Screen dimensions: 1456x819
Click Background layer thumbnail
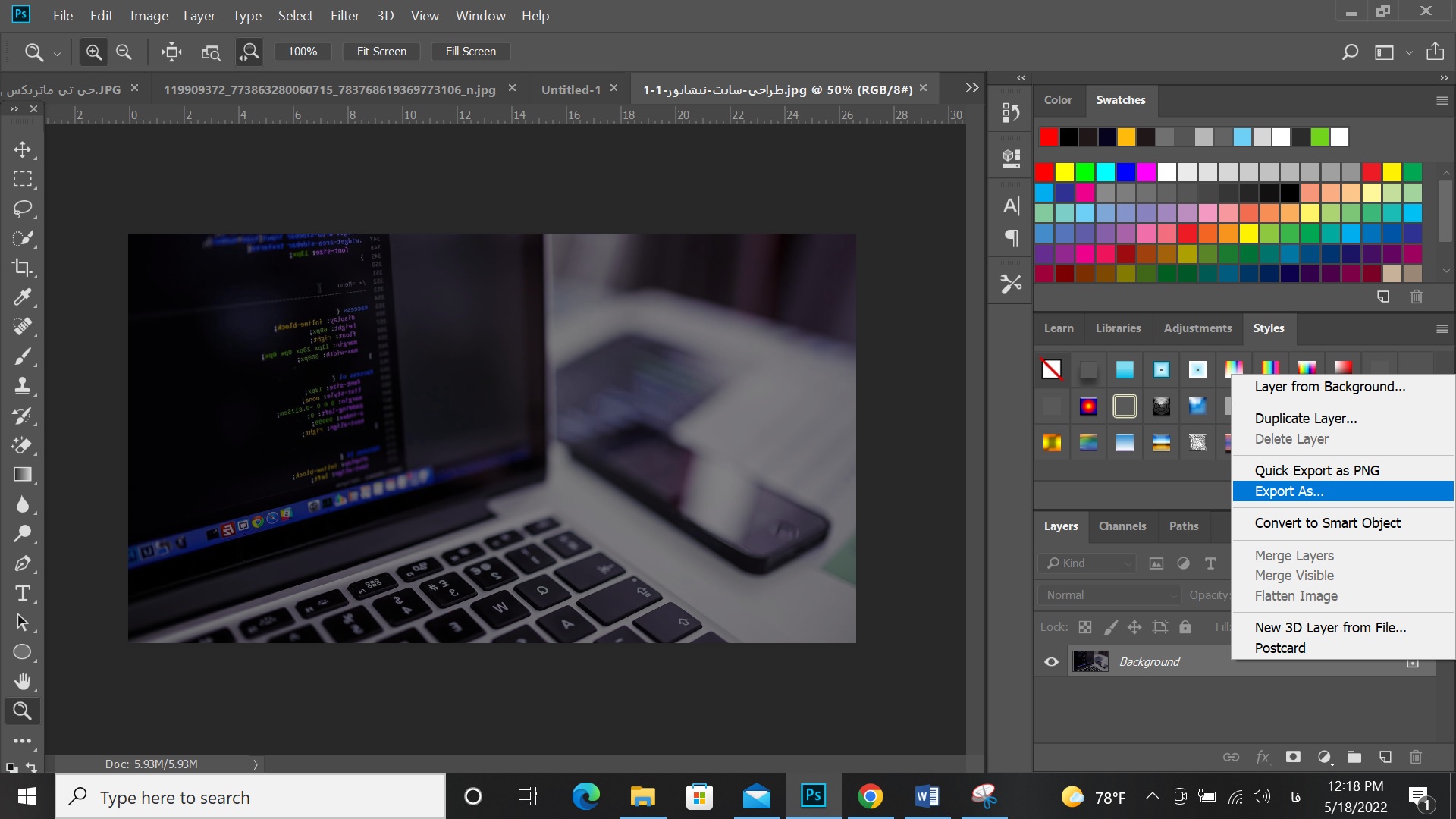pyautogui.click(x=1091, y=661)
